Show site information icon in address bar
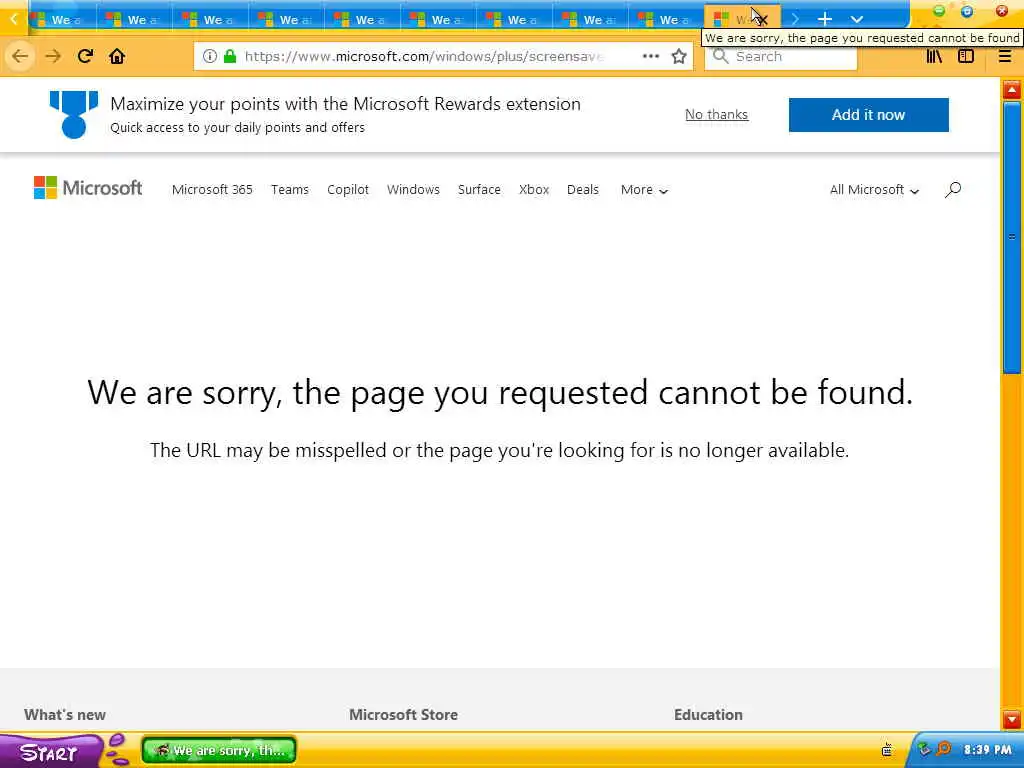 tap(210, 56)
